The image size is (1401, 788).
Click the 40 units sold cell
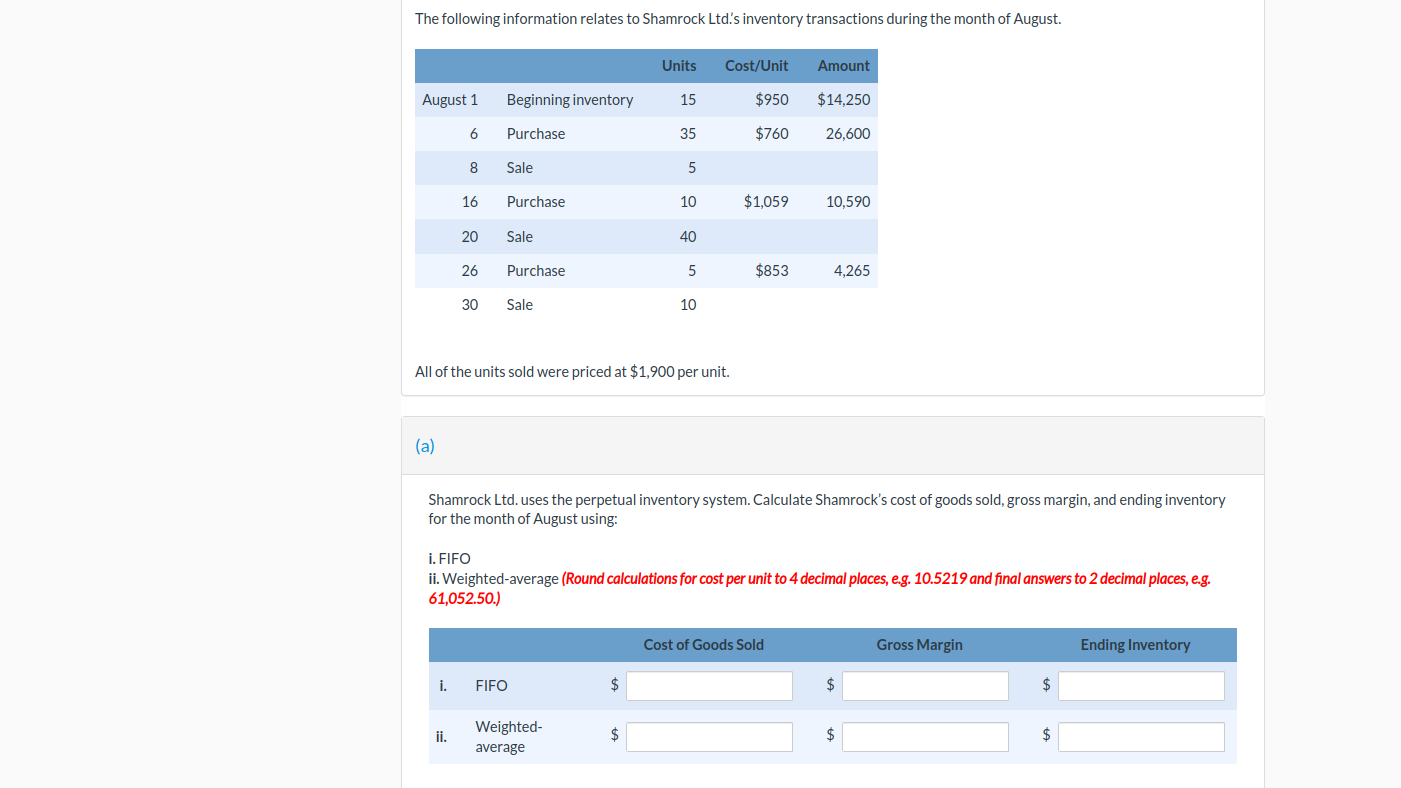tap(688, 237)
